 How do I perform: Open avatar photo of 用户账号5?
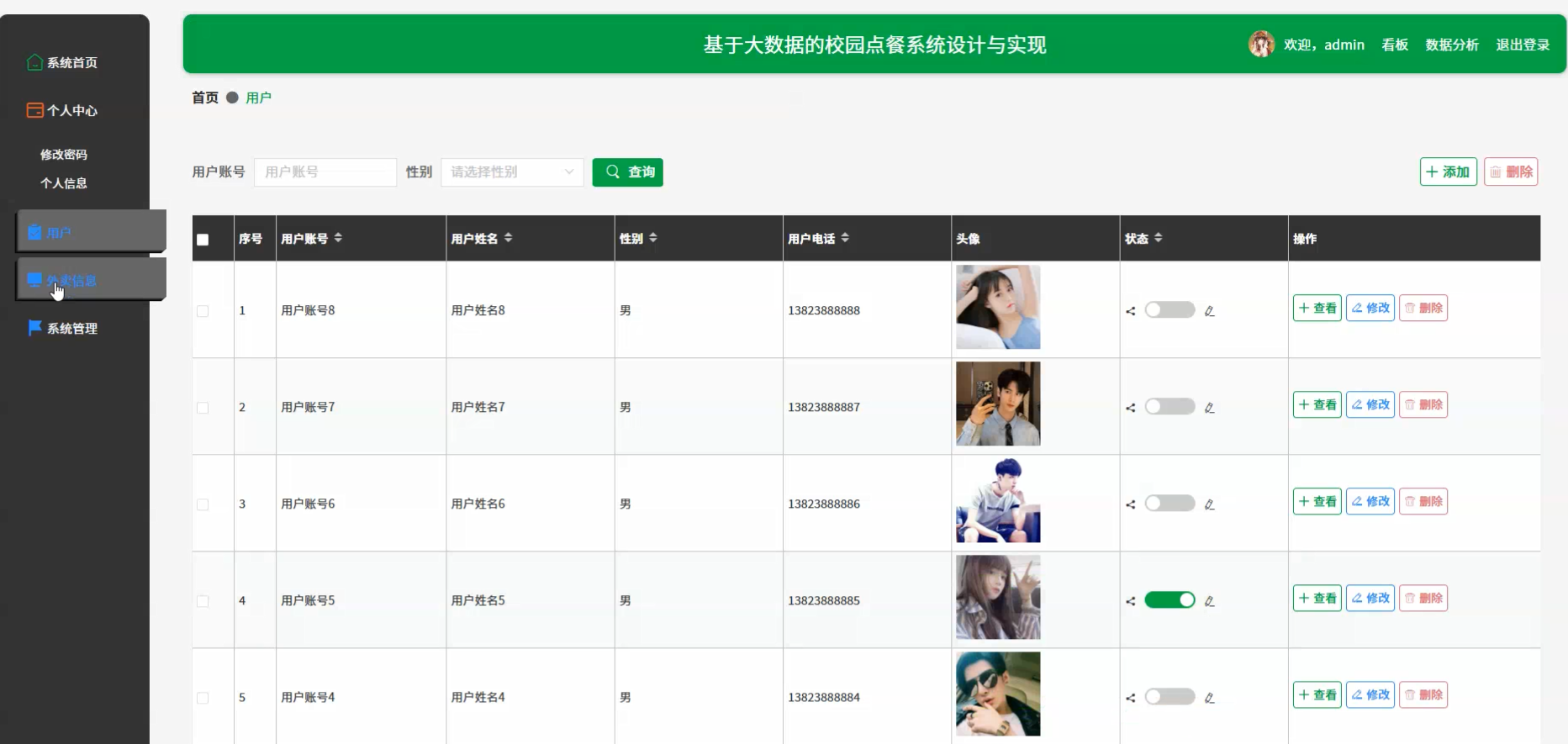click(998, 597)
